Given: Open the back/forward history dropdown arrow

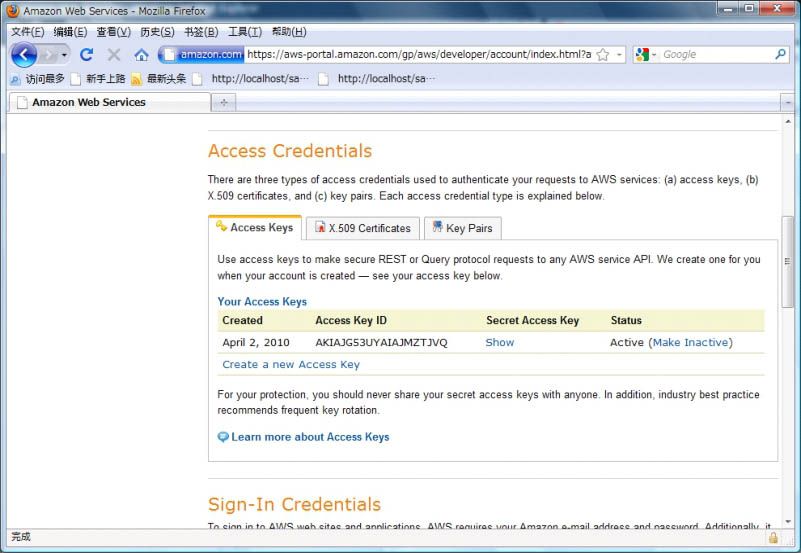Looking at the screenshot, I should 64,55.
